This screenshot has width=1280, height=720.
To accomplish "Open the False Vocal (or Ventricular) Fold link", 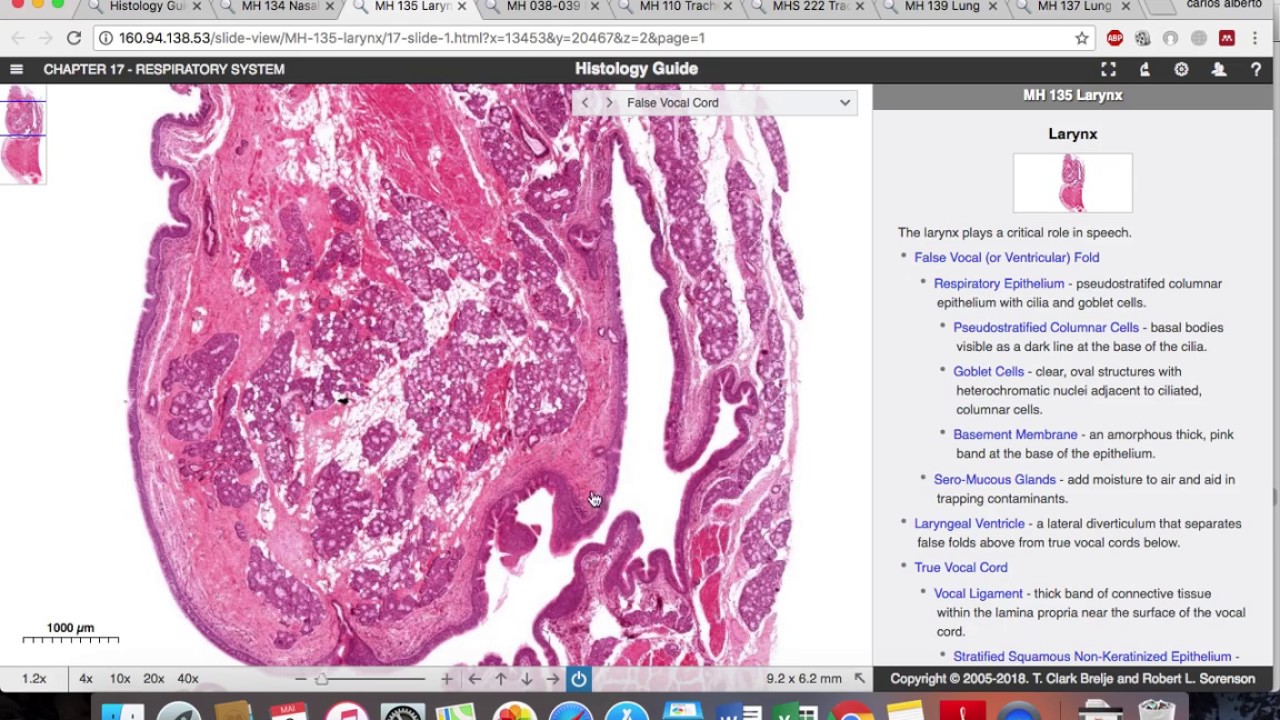I will coord(1006,257).
